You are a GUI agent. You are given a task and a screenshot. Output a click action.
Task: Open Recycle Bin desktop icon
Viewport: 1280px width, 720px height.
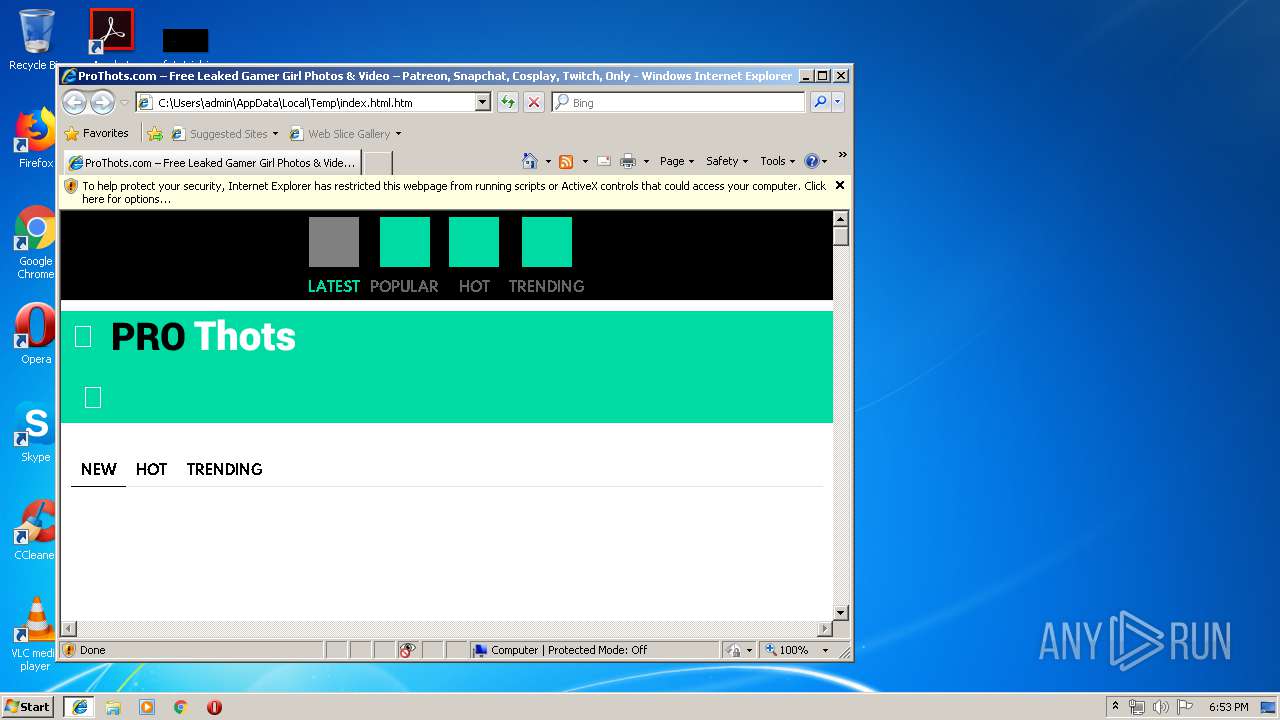(x=36, y=40)
